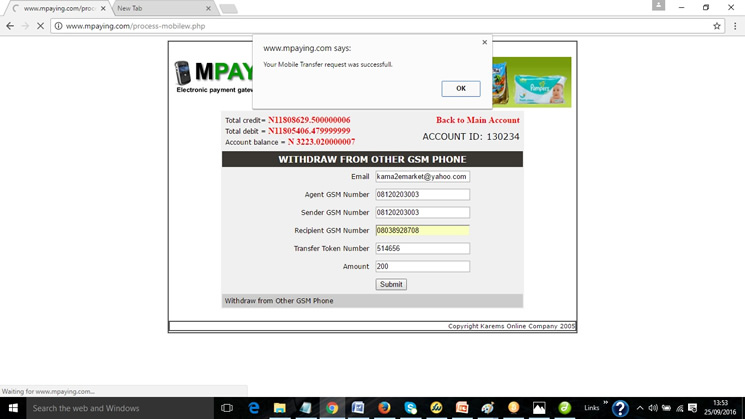Screen dimensions: 745x419
Task: Stop loading the page
Action: pyautogui.click(x=39, y=26)
